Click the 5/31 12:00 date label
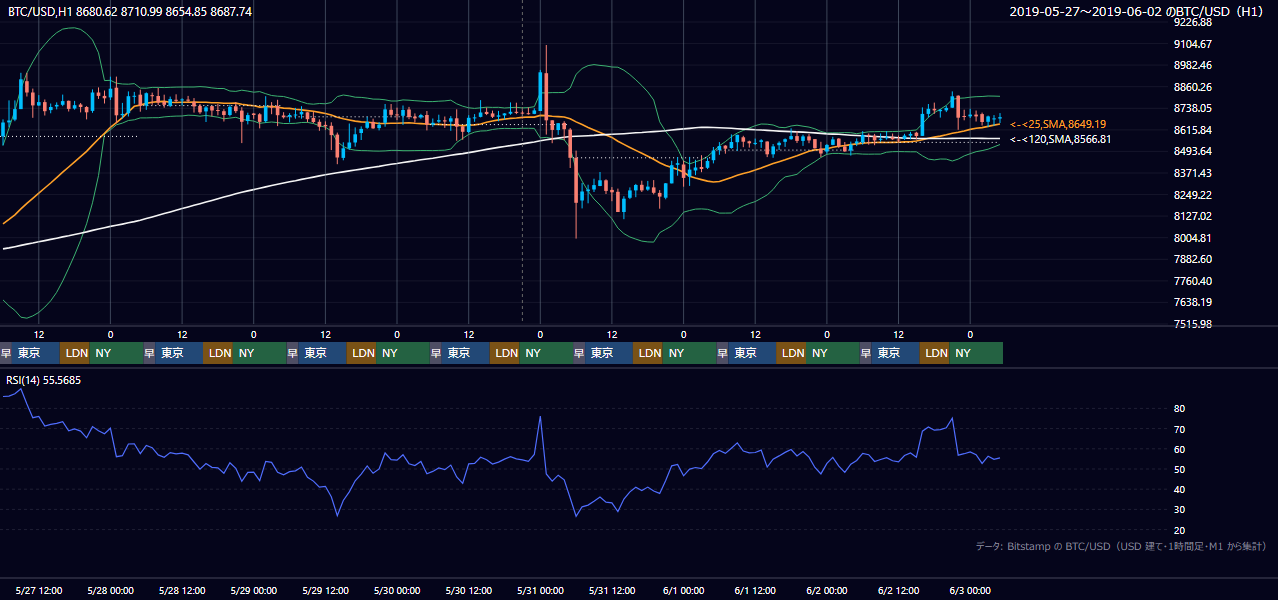 [x=613, y=590]
